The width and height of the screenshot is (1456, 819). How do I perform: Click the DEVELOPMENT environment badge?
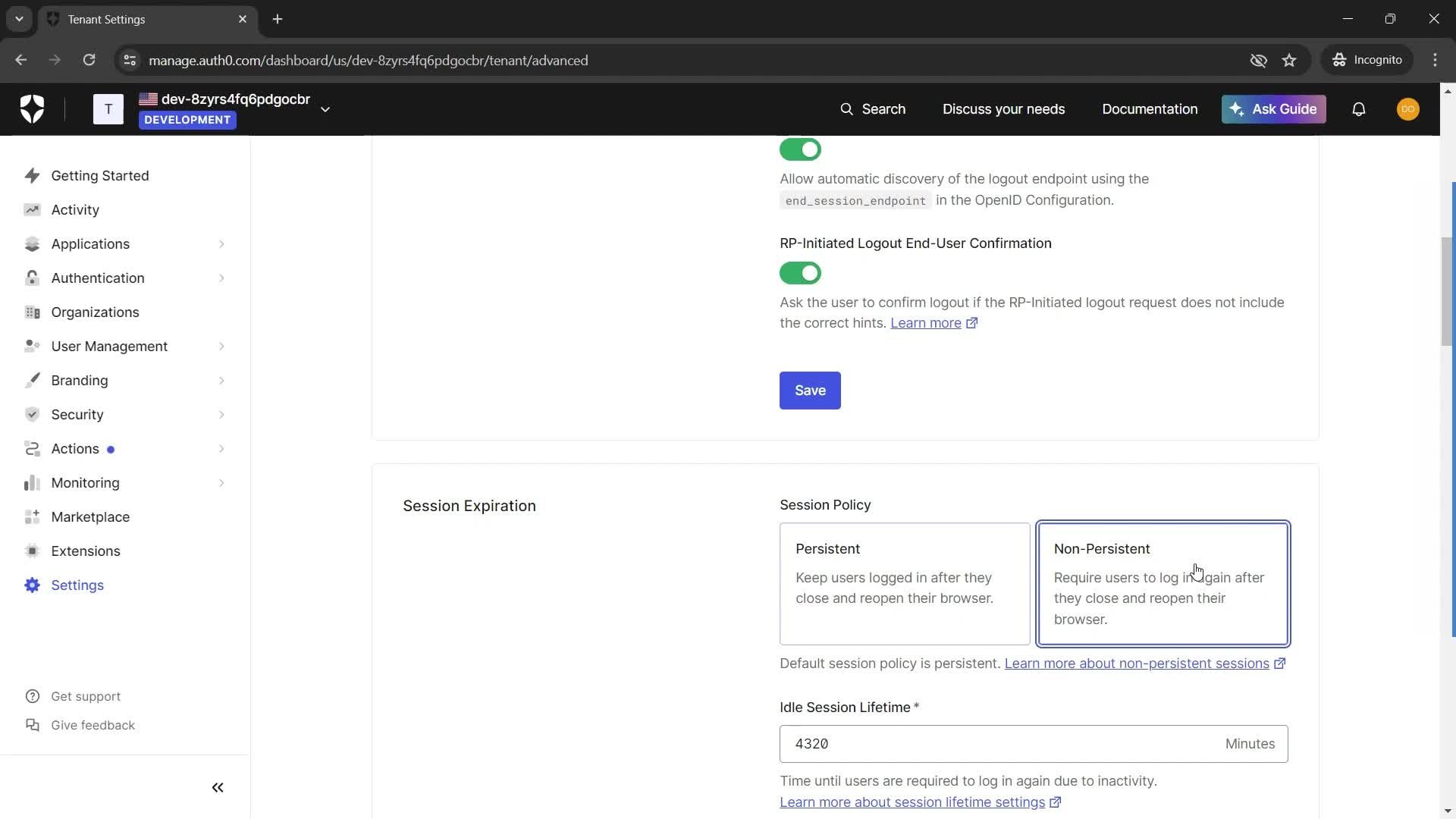(187, 120)
